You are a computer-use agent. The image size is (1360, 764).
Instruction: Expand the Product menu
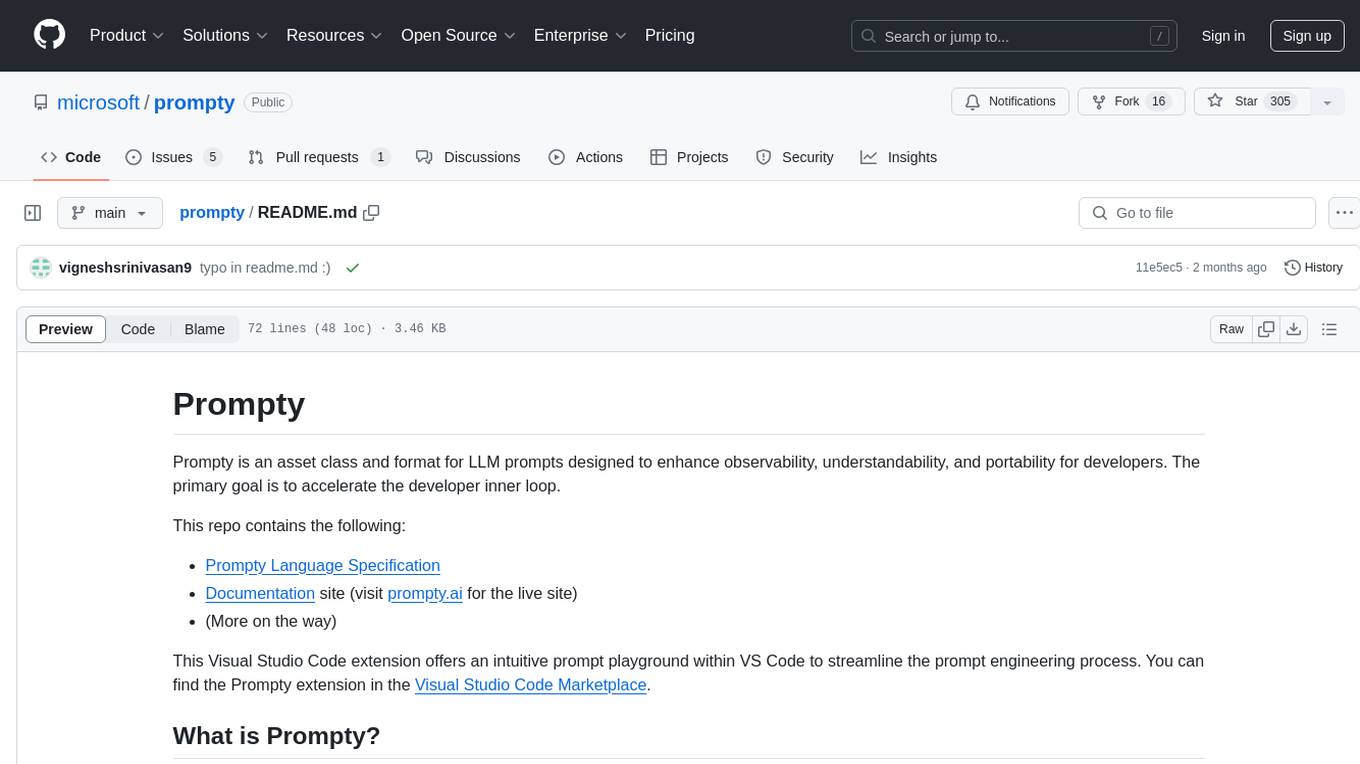(x=127, y=35)
